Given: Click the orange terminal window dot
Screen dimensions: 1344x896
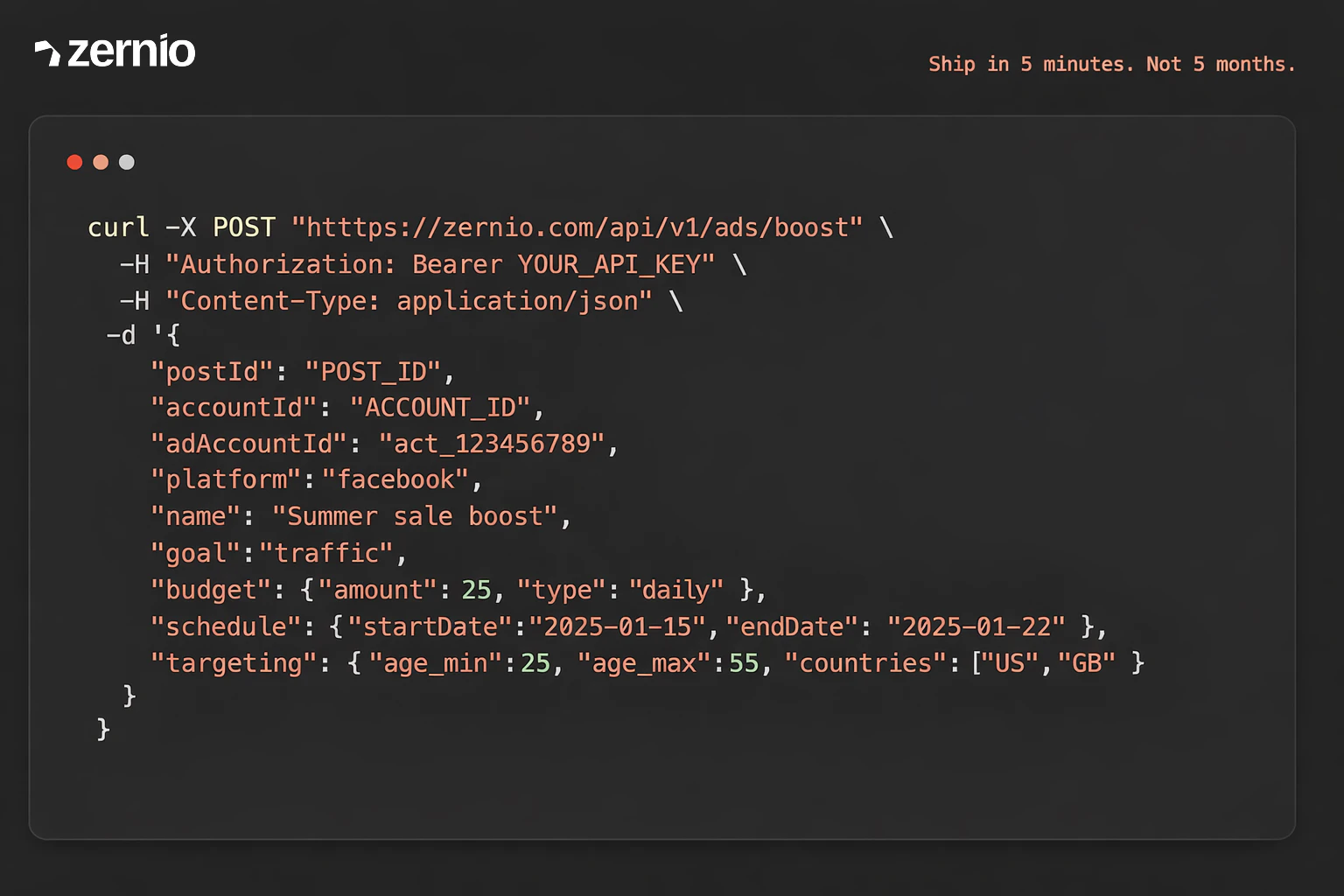Looking at the screenshot, I should [101, 162].
